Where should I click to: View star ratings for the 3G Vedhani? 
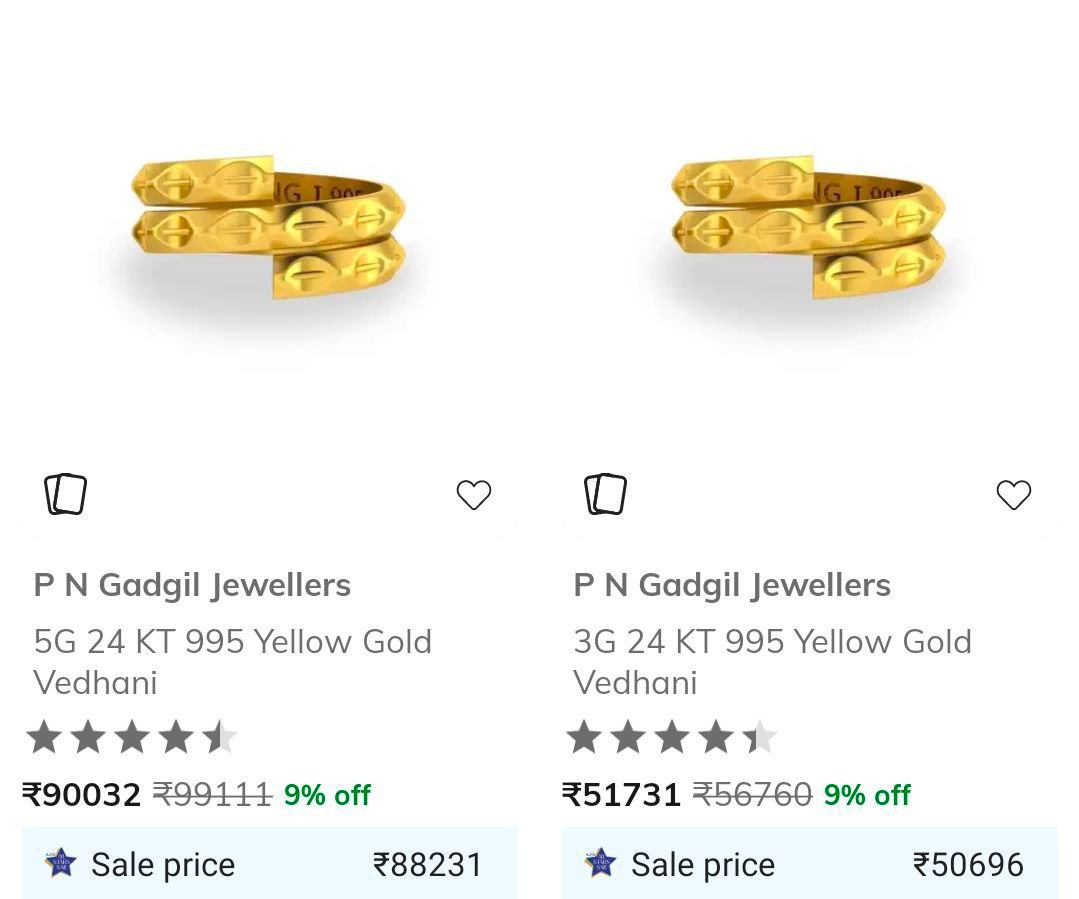(671, 738)
